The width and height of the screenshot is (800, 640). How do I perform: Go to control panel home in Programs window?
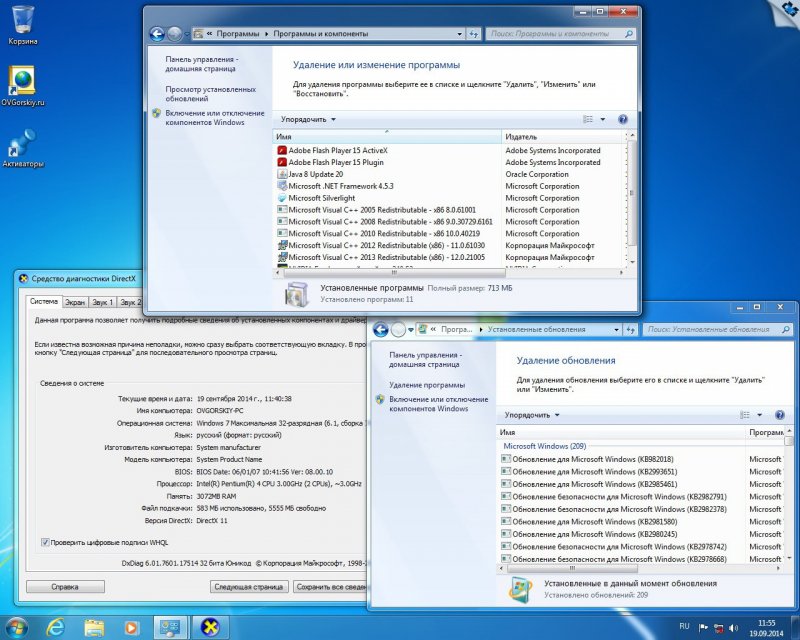tap(201, 64)
